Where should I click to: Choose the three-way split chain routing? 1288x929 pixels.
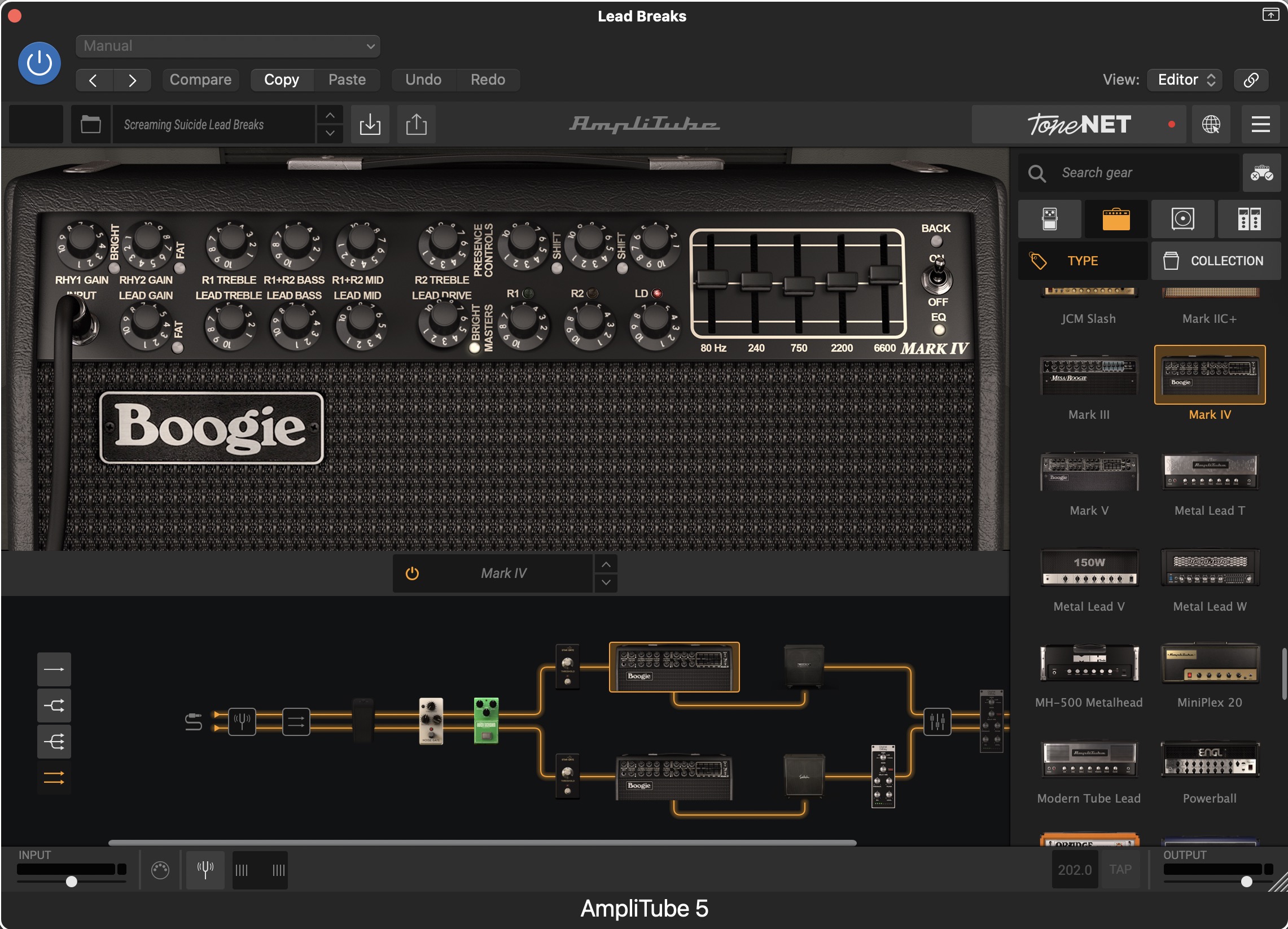tap(54, 742)
